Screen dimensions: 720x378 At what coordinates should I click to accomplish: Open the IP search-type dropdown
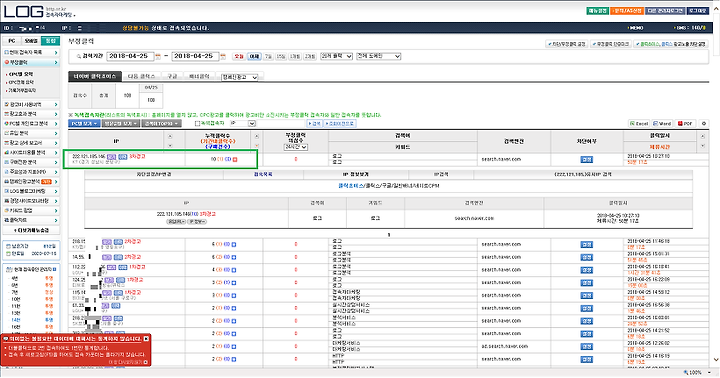tap(242, 124)
